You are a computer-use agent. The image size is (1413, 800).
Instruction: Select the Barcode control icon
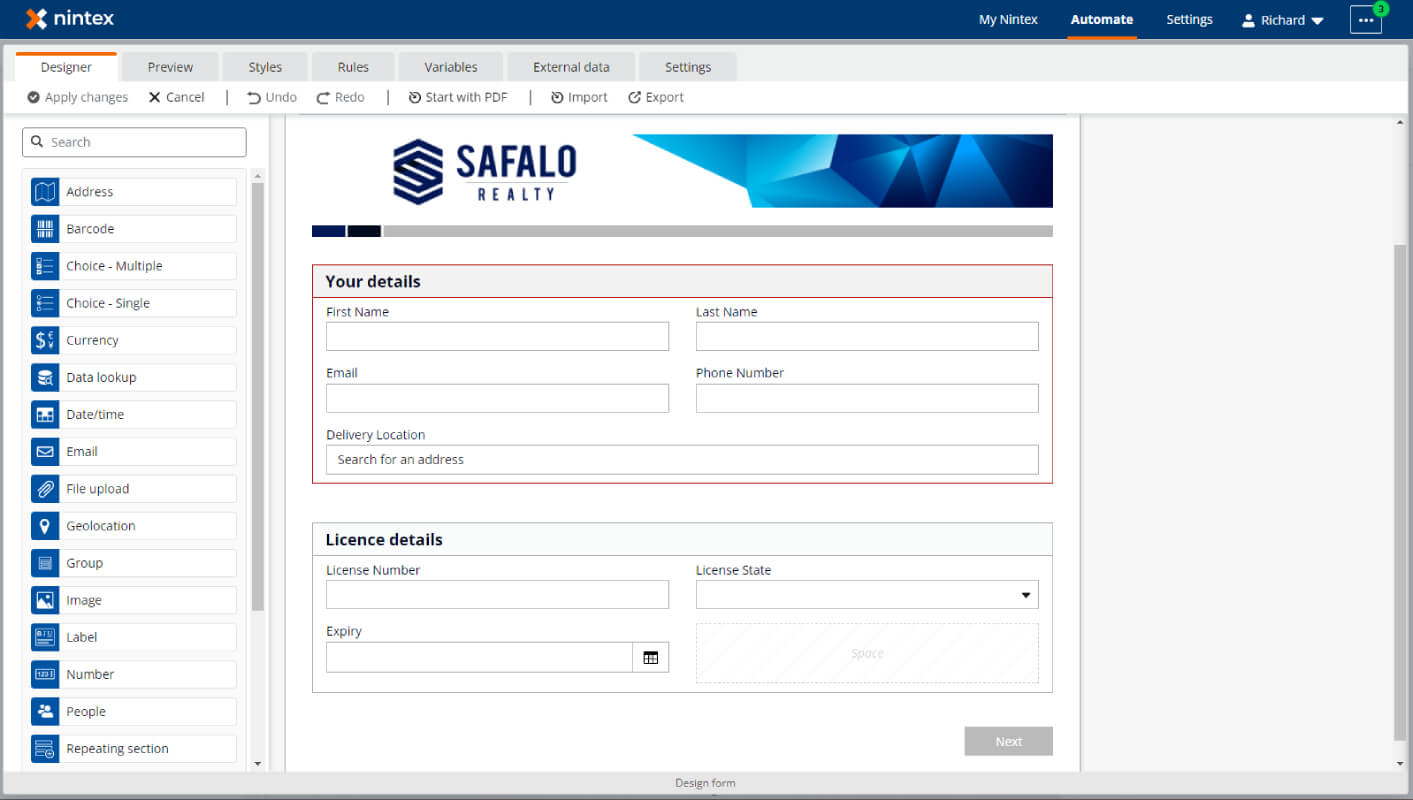pyautogui.click(x=45, y=229)
